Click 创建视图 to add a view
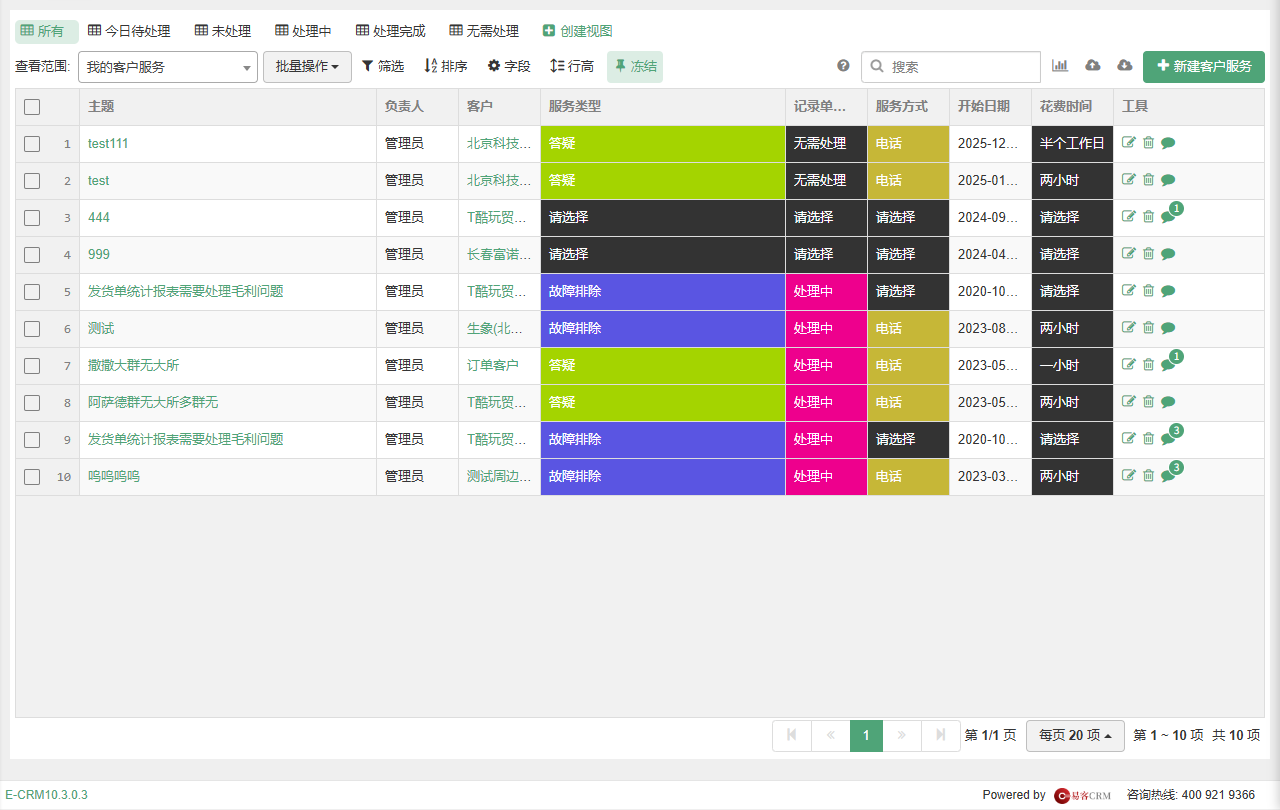 [x=577, y=31]
